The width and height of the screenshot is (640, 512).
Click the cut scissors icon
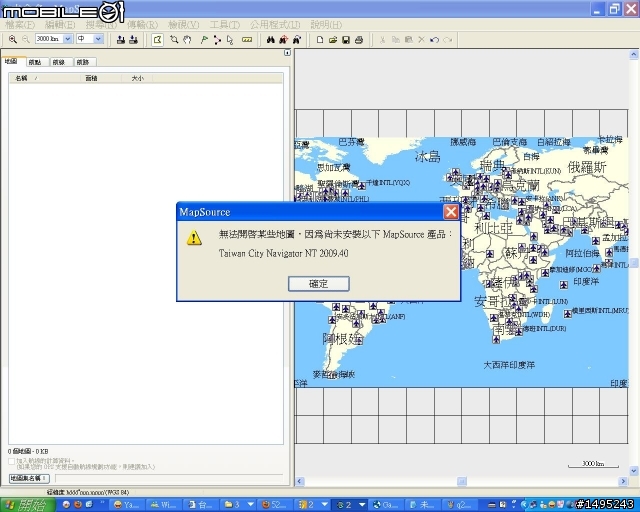click(x=382, y=40)
